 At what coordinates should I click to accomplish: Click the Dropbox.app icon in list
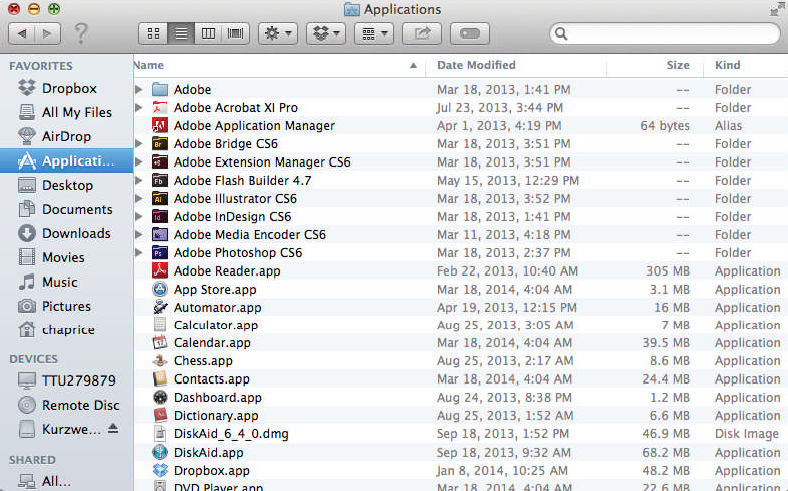point(160,470)
